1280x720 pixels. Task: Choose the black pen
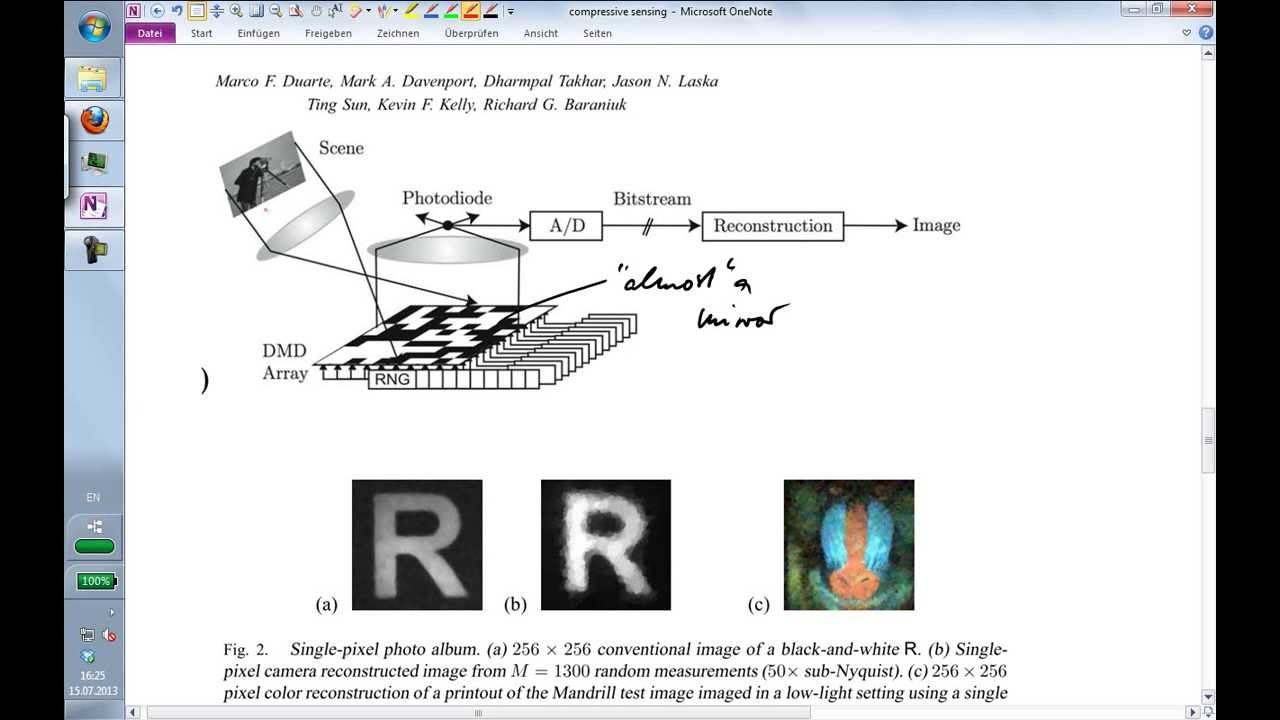click(x=491, y=11)
